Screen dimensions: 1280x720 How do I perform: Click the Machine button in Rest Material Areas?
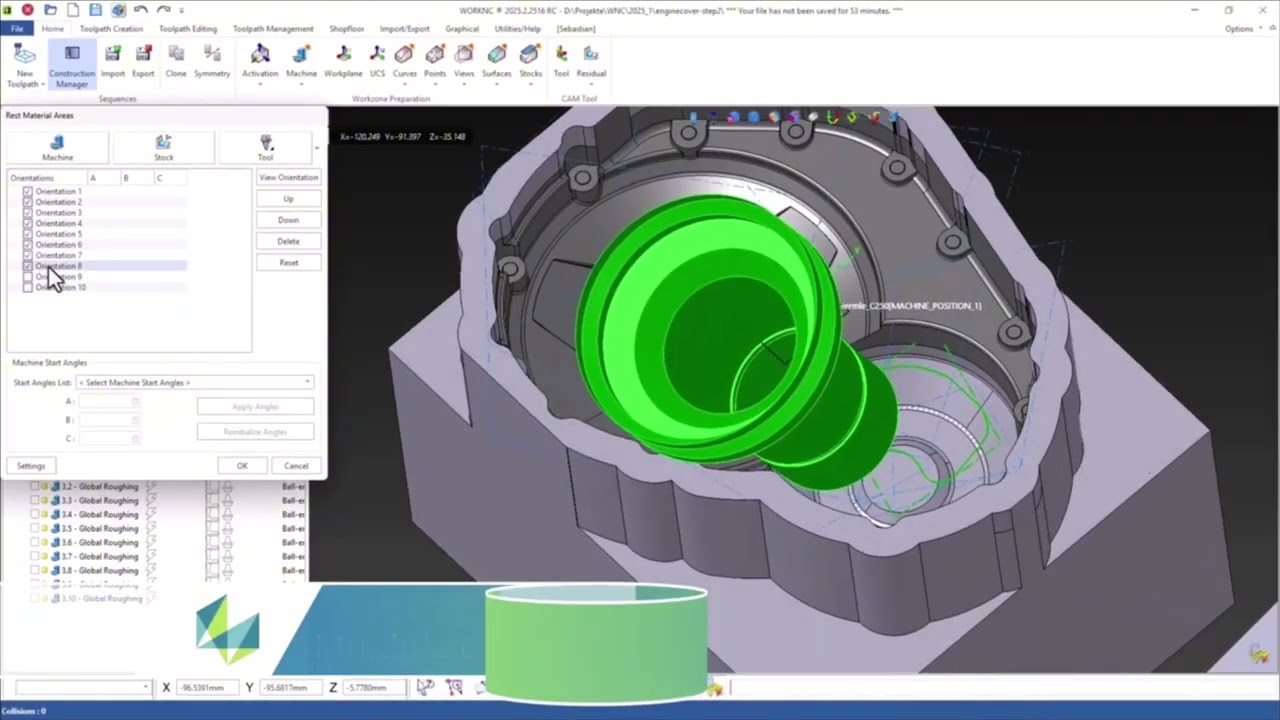58,148
